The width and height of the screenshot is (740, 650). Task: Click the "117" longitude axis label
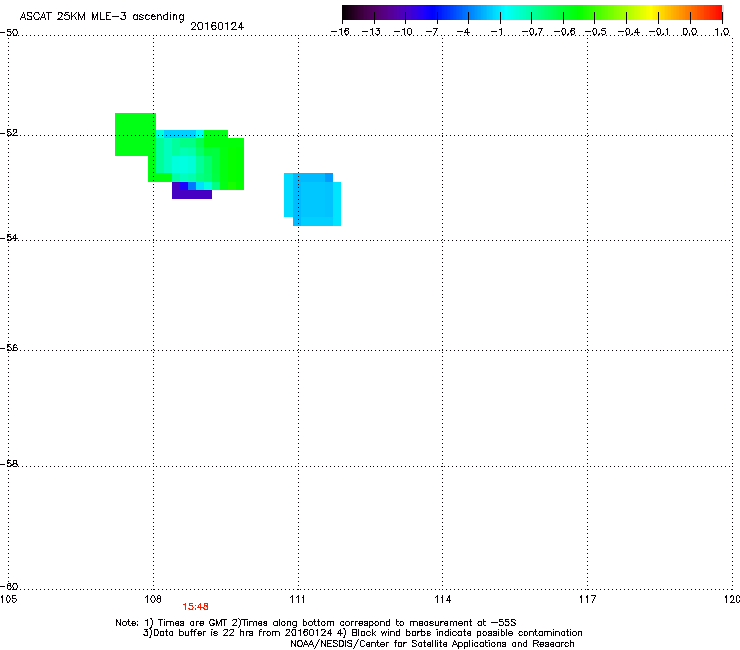588,599
